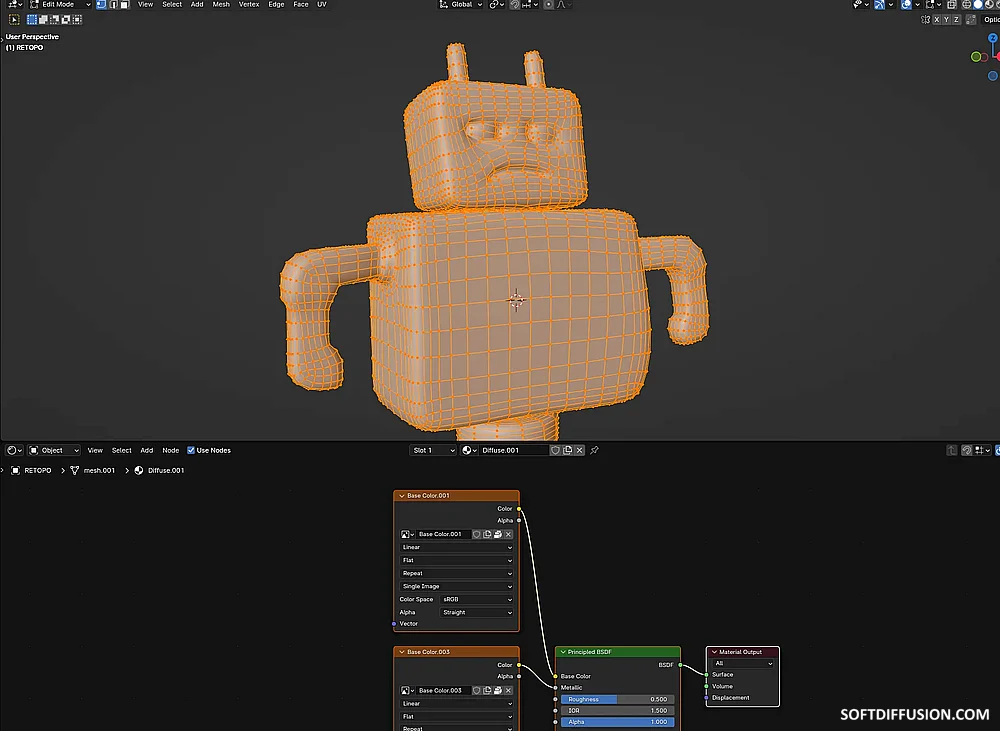
Task: Collapse the Principled BSDF node
Action: point(562,652)
